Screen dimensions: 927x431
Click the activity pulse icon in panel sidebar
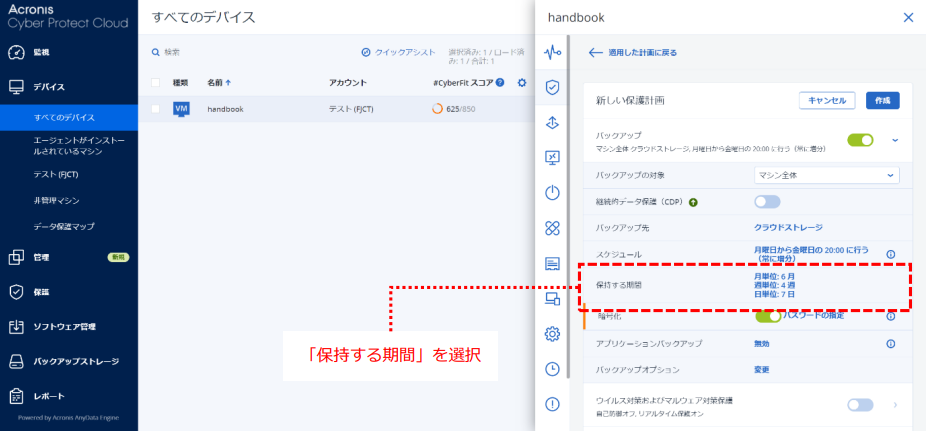point(552,52)
